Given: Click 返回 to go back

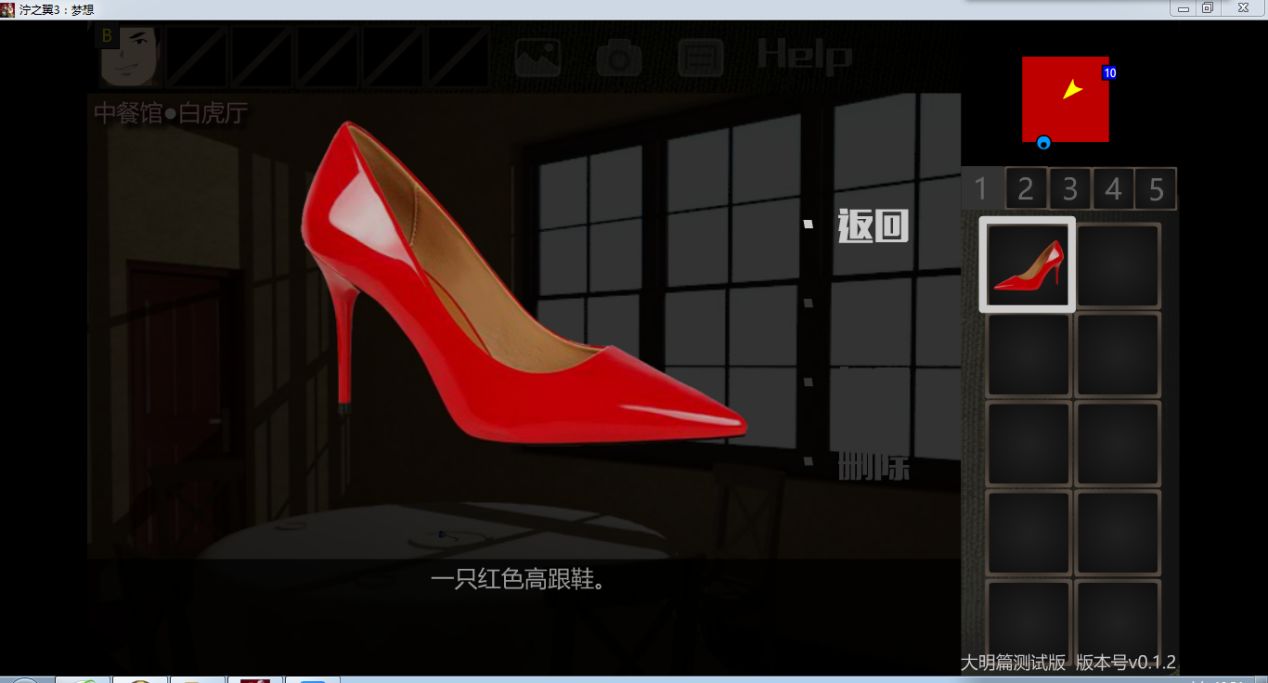Looking at the screenshot, I should (873, 227).
